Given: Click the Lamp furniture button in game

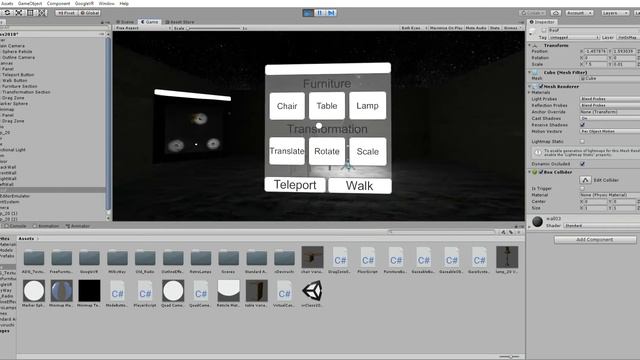Looking at the screenshot, I should [x=367, y=106].
